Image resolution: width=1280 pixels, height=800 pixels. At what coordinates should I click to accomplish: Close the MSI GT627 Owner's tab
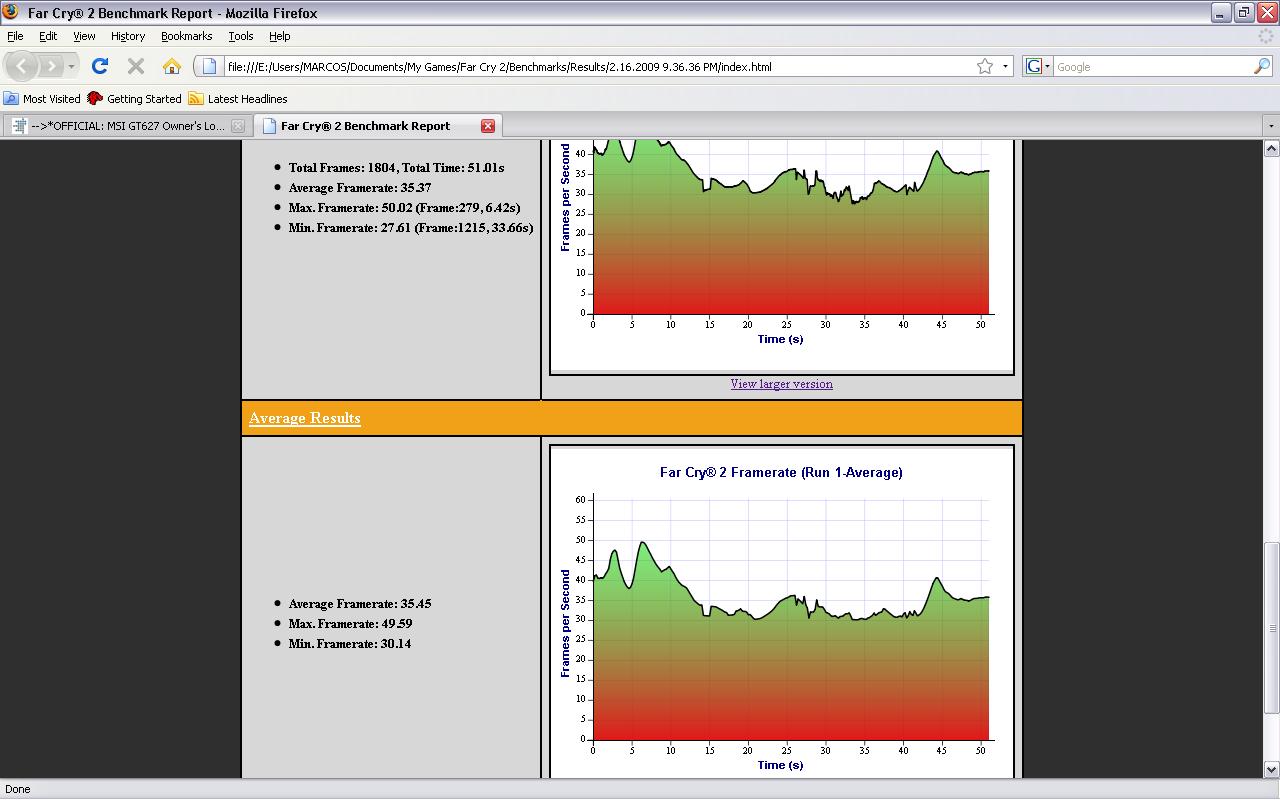tap(238, 126)
